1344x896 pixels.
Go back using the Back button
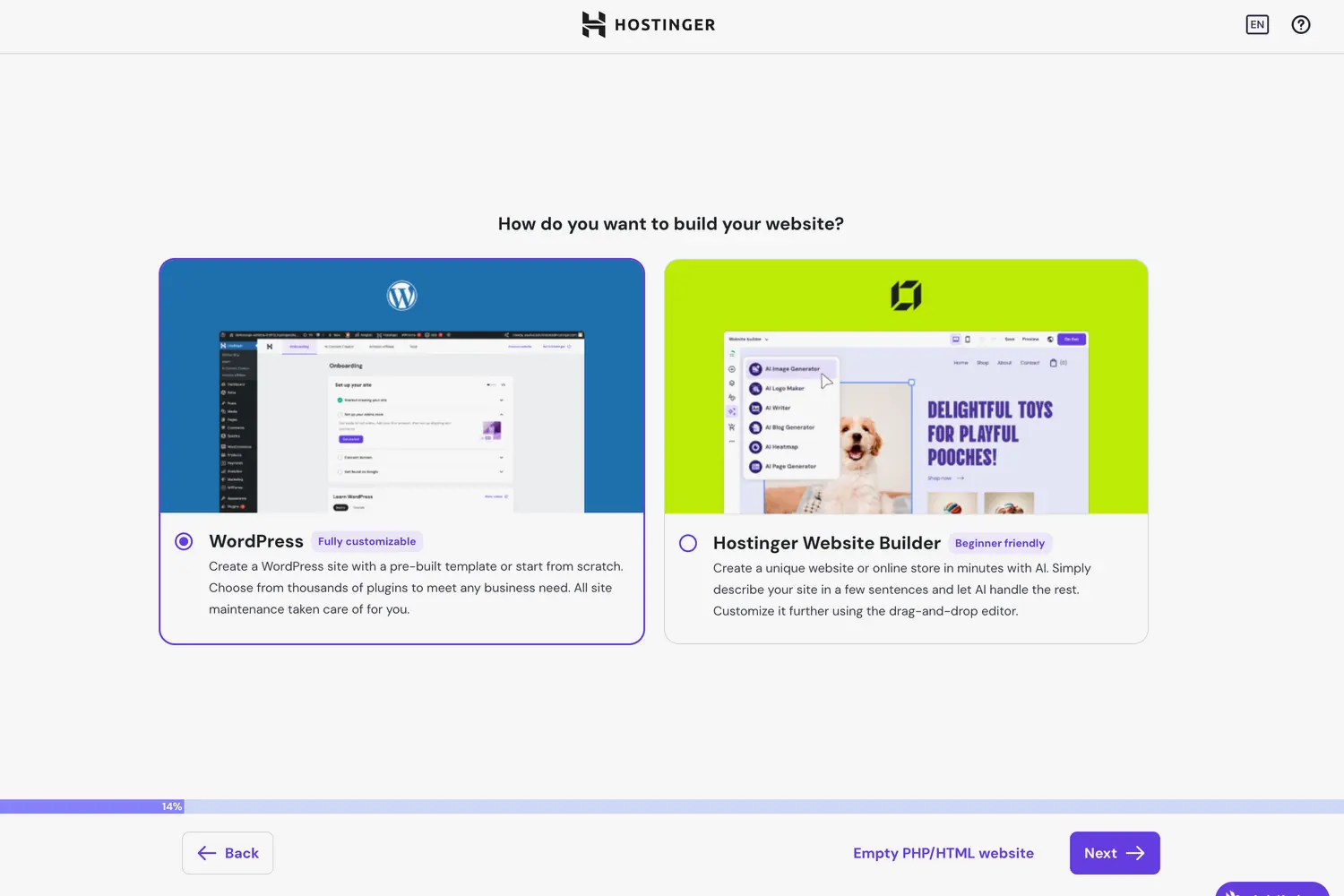click(228, 853)
